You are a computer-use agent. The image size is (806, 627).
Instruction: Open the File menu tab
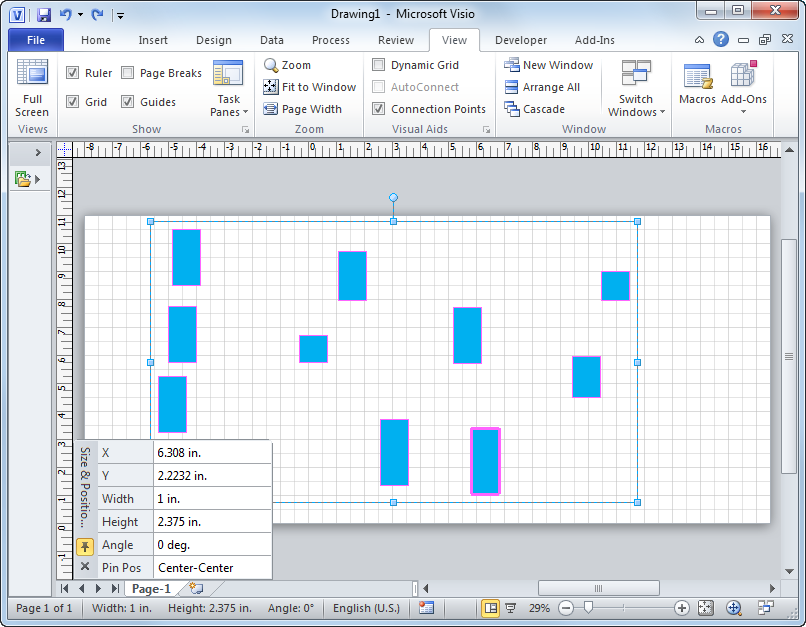tap(36, 40)
